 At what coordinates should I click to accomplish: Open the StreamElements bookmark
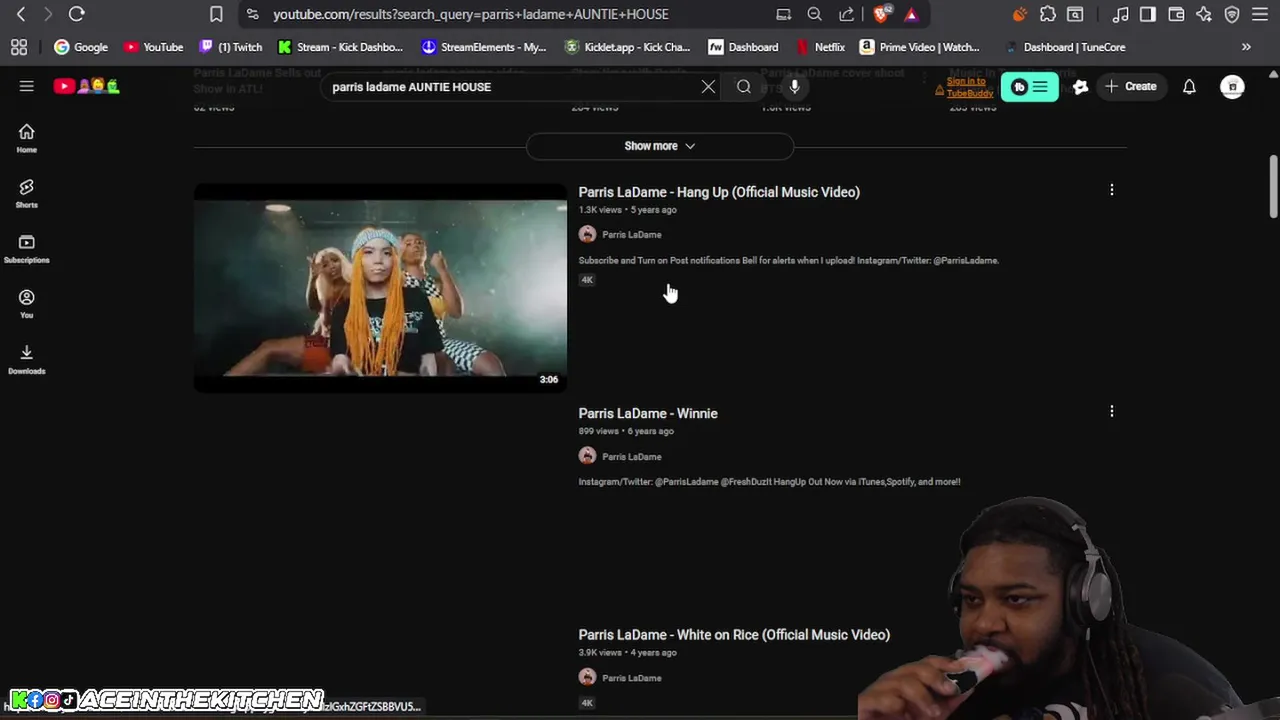tap(484, 47)
